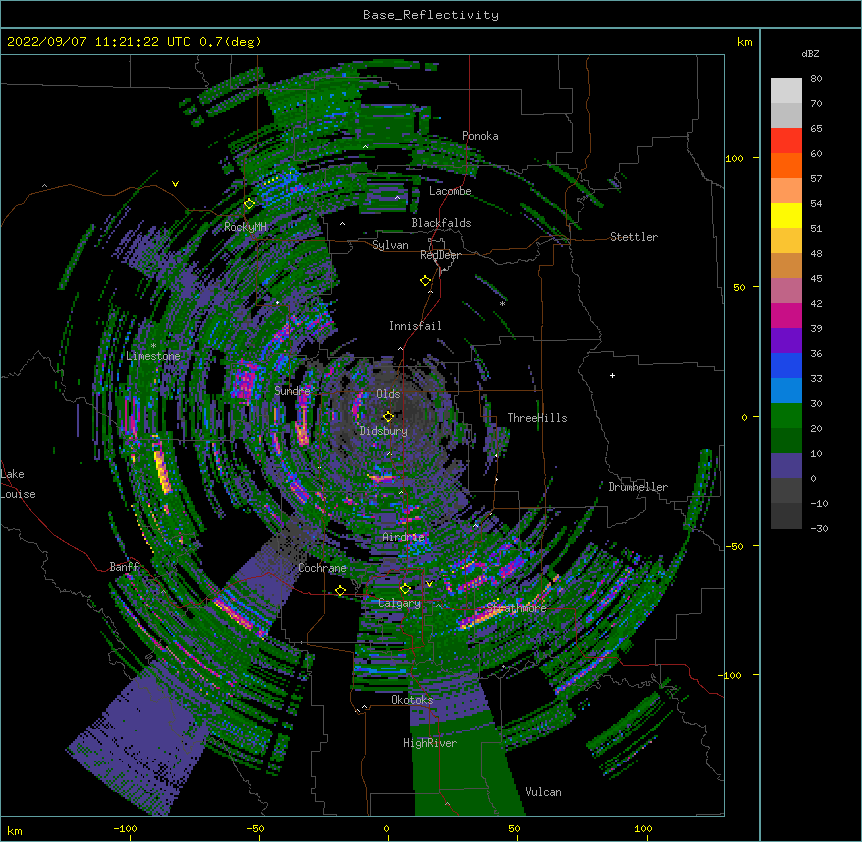Click the 2022/09/07 11:21:22 UTC timestamp
Image resolution: width=862 pixels, height=842 pixels.
click(99, 42)
